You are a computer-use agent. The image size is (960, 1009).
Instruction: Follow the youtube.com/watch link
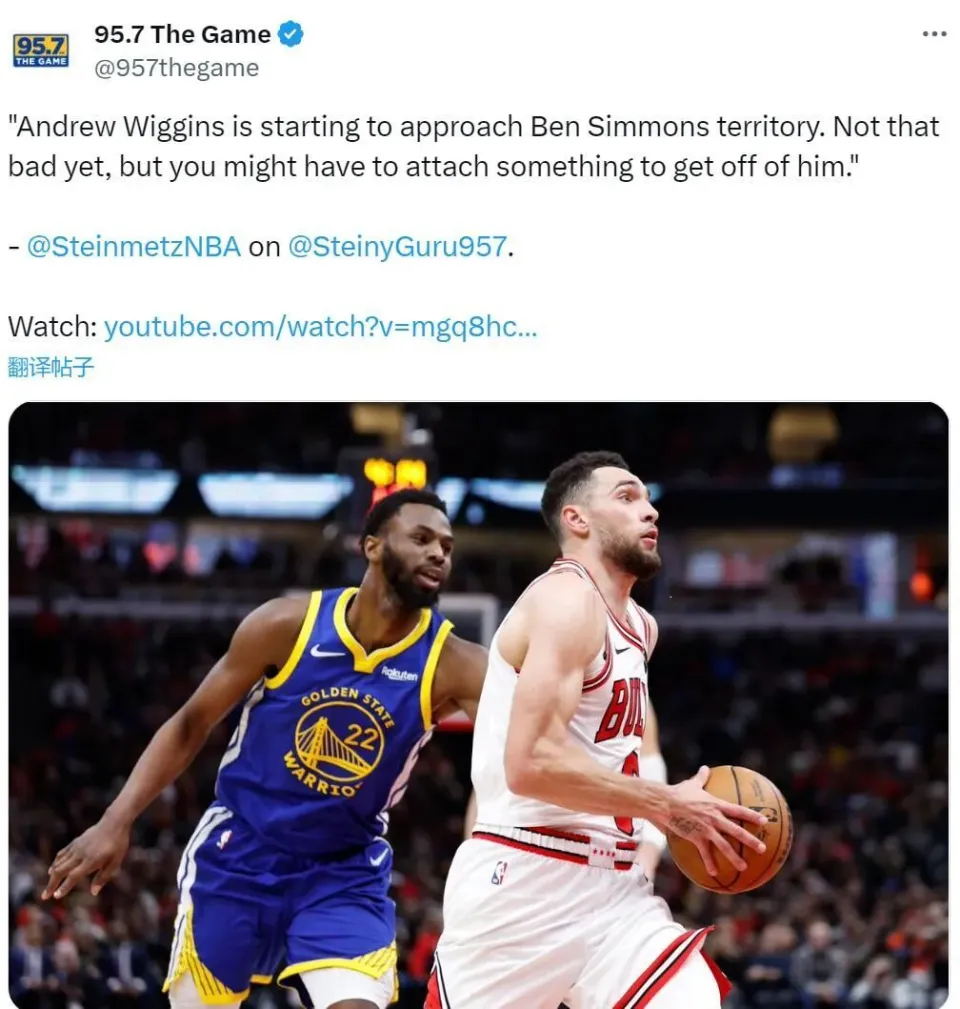(x=320, y=327)
